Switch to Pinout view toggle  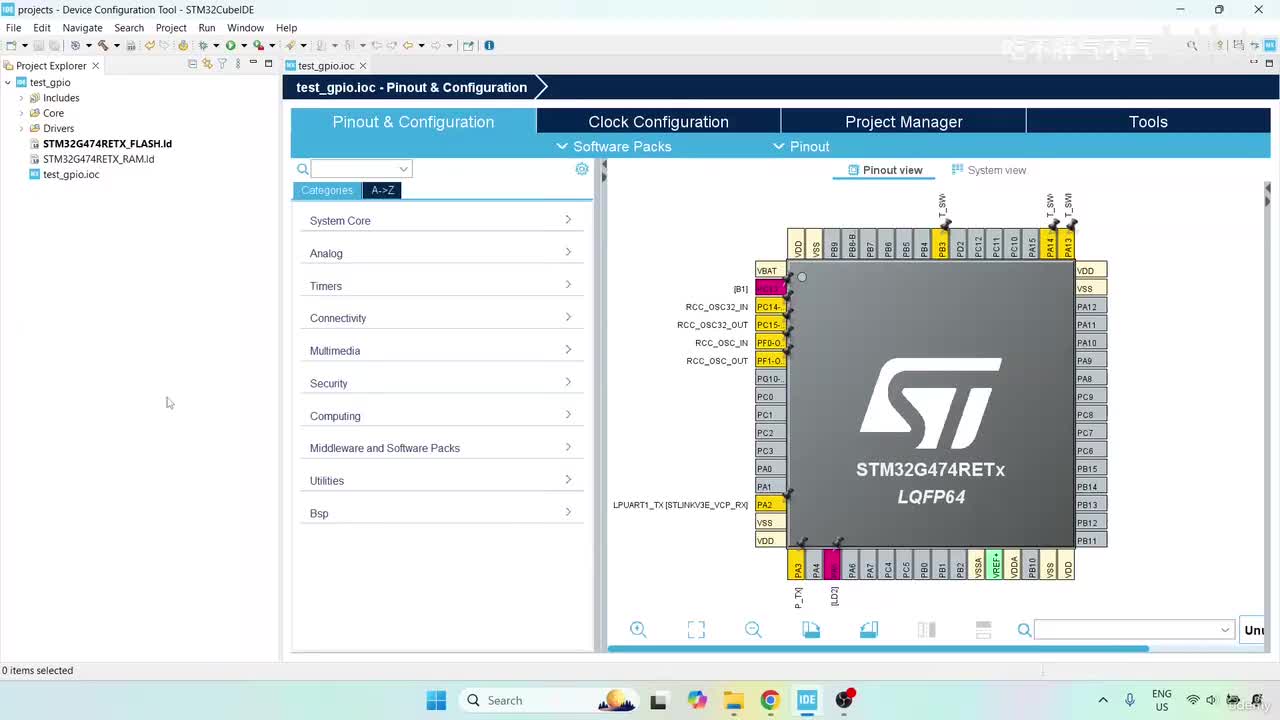[x=884, y=170]
